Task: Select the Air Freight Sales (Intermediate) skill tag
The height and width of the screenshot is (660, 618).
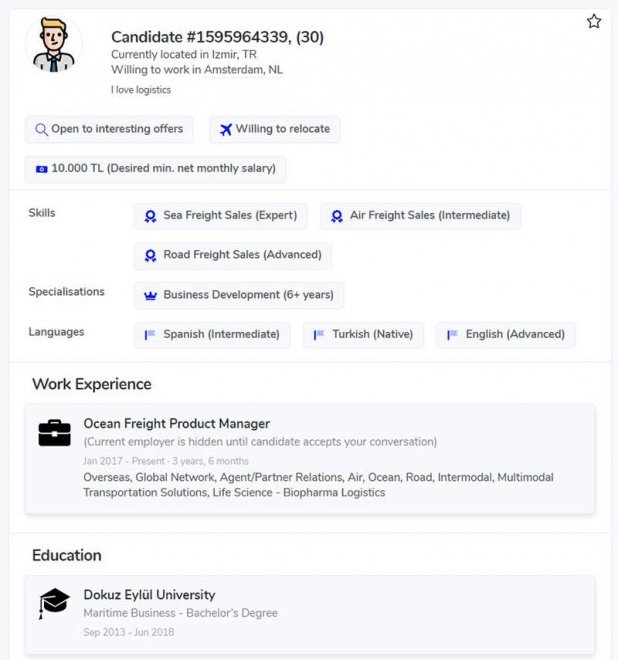Action: (420, 216)
